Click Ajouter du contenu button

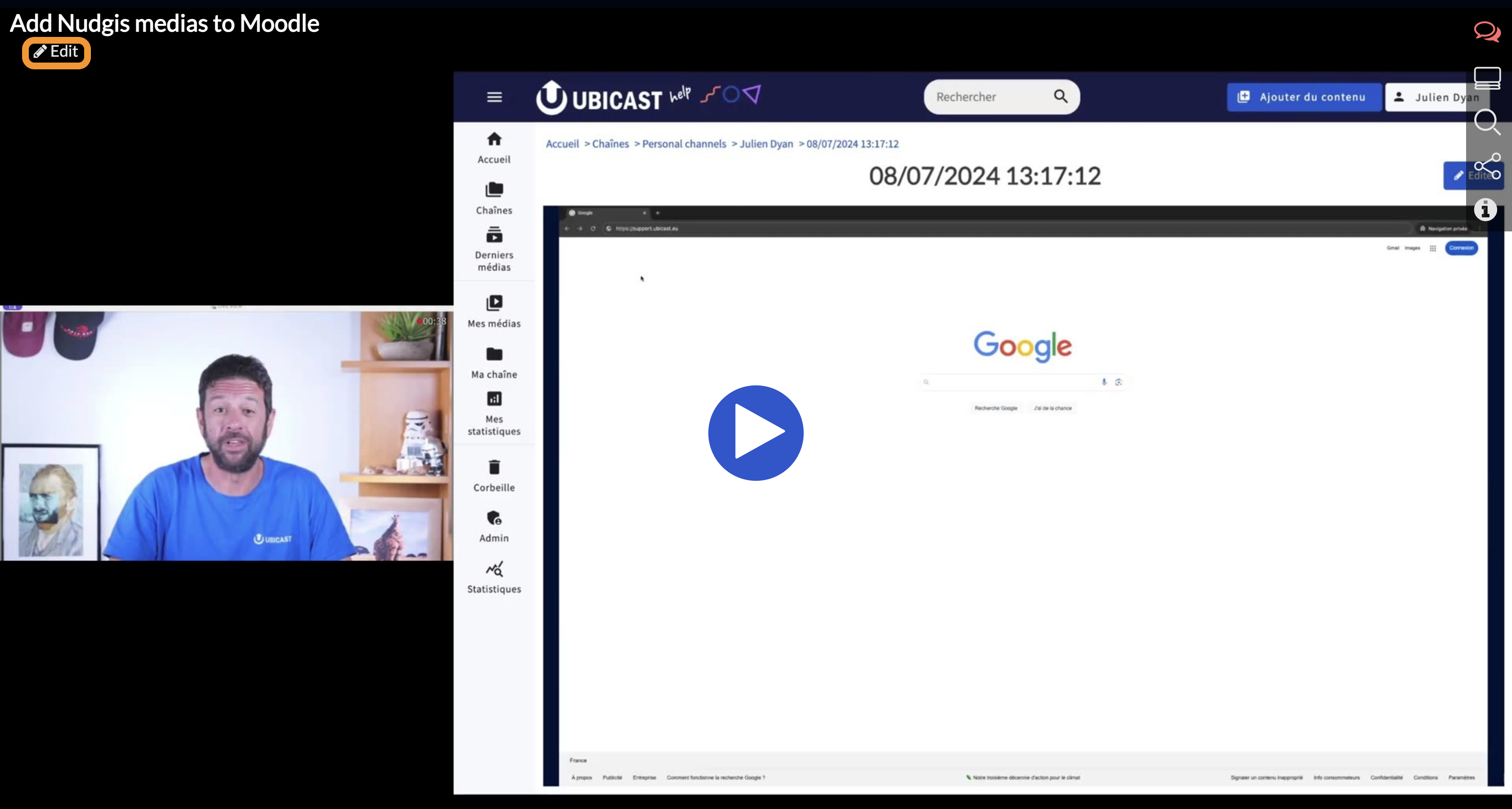pyautogui.click(x=1304, y=97)
